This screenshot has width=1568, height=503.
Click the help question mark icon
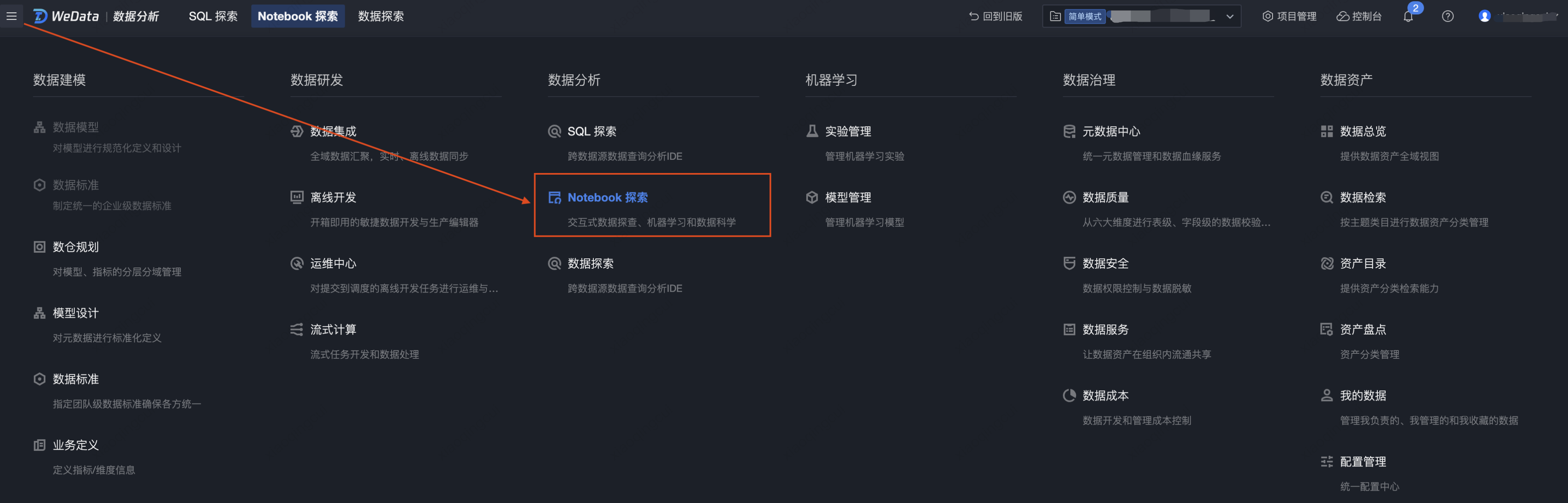pos(1448,16)
